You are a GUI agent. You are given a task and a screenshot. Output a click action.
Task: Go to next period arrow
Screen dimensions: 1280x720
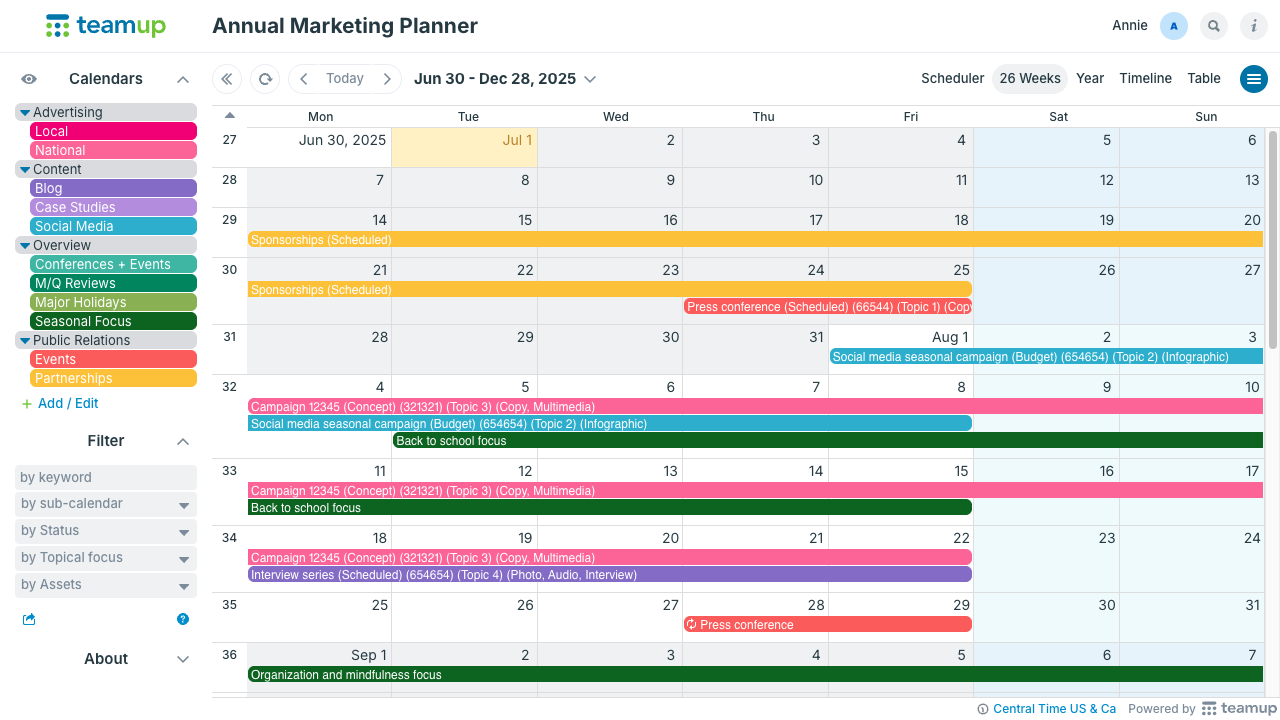coord(387,79)
